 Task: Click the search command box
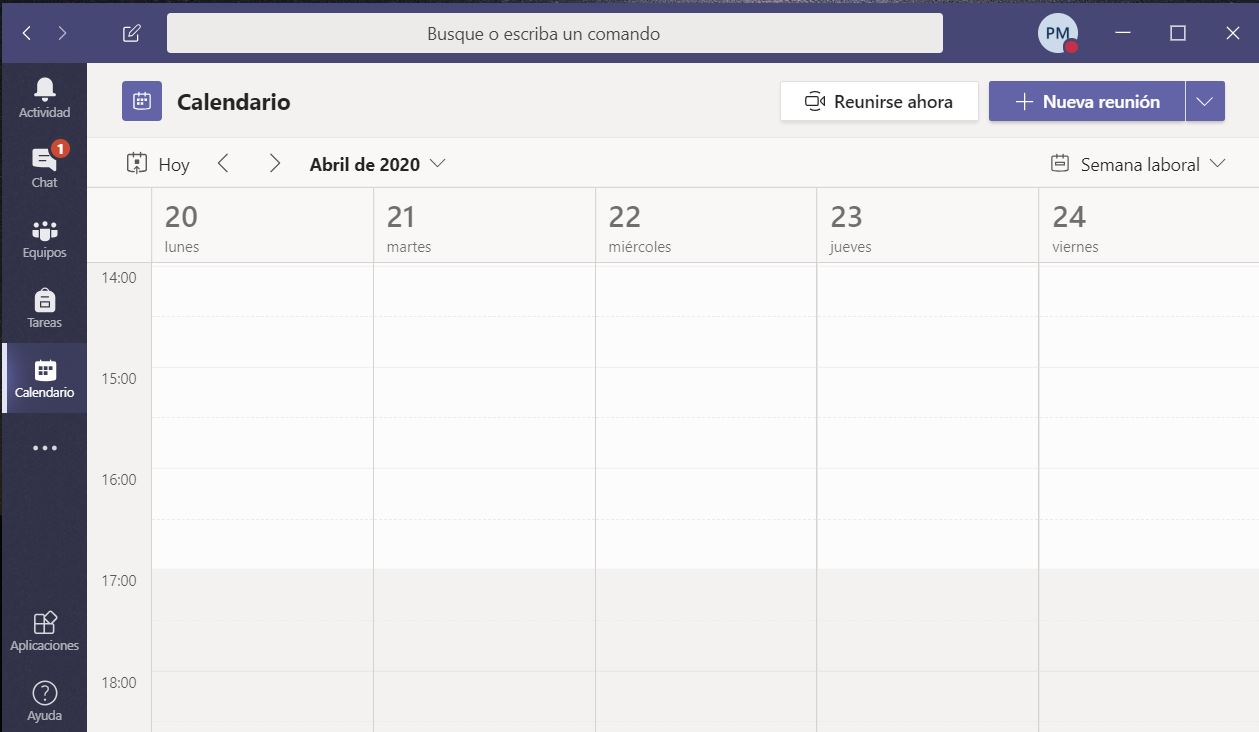pyautogui.click(x=554, y=33)
